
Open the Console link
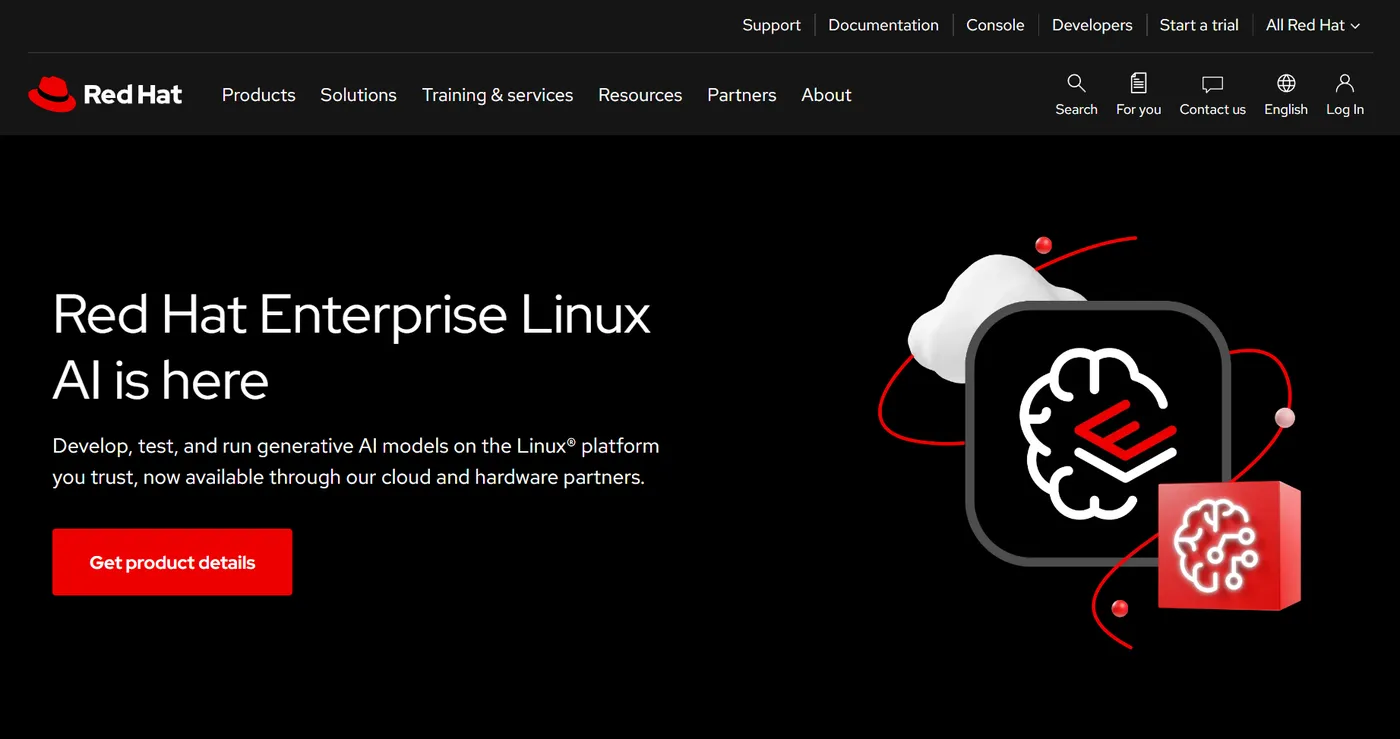pyautogui.click(x=995, y=25)
